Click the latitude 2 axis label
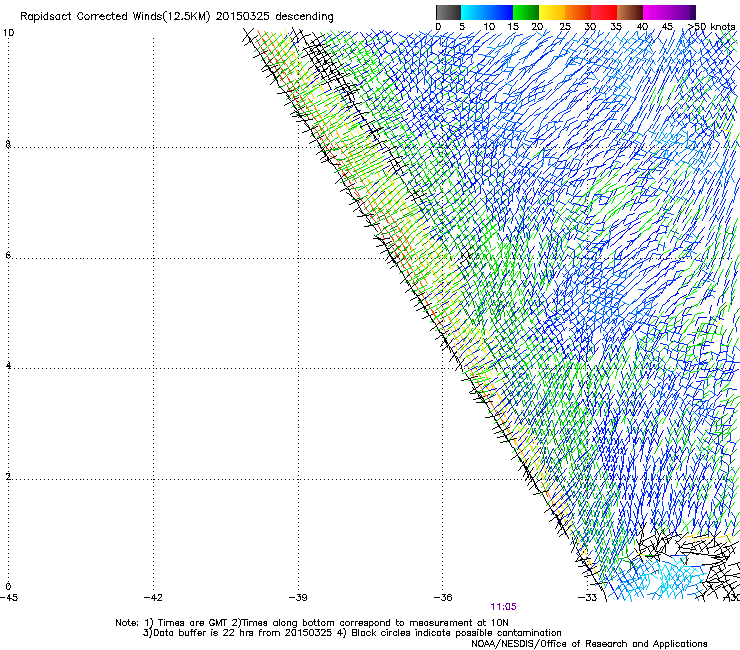The image size is (740, 650). [x=8, y=476]
